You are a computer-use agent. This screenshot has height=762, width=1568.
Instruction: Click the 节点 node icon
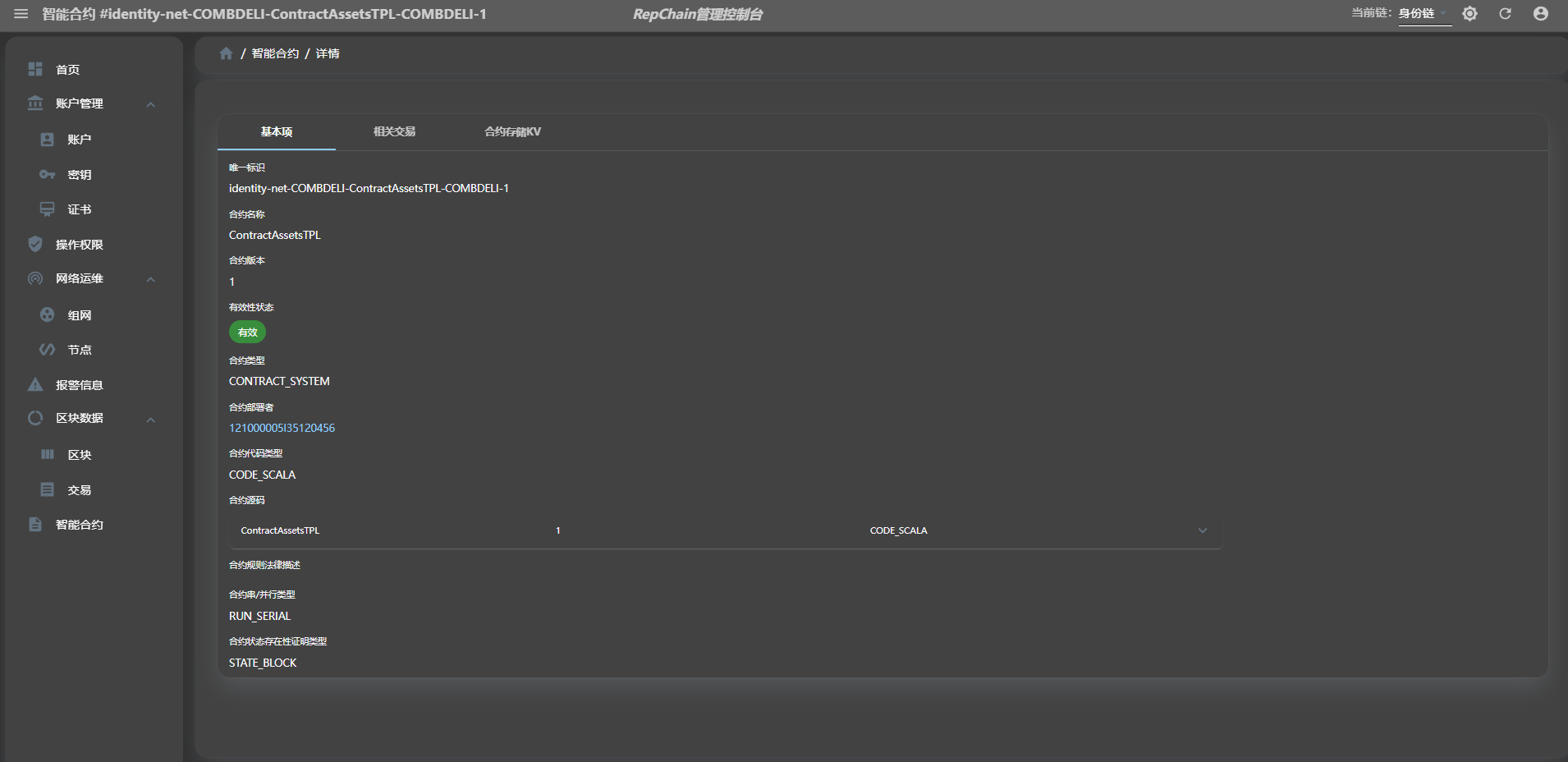(48, 350)
